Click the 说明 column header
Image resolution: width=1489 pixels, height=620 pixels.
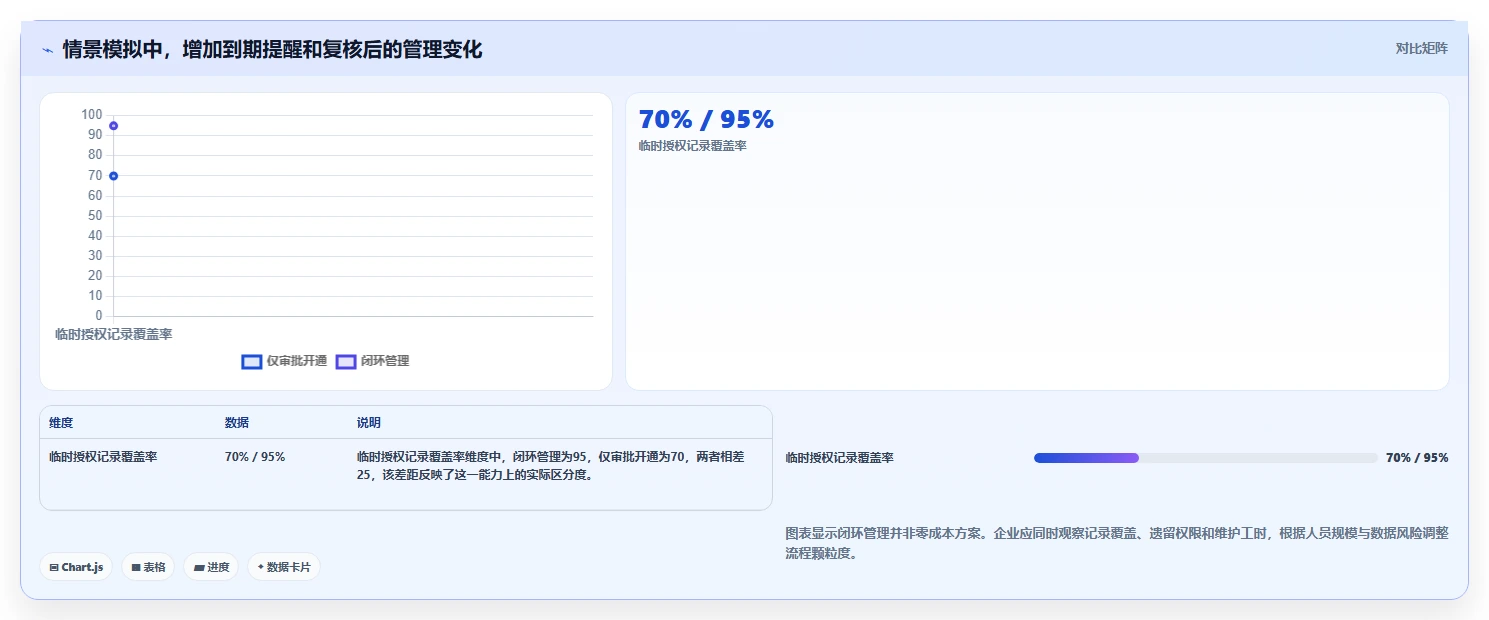tap(369, 423)
